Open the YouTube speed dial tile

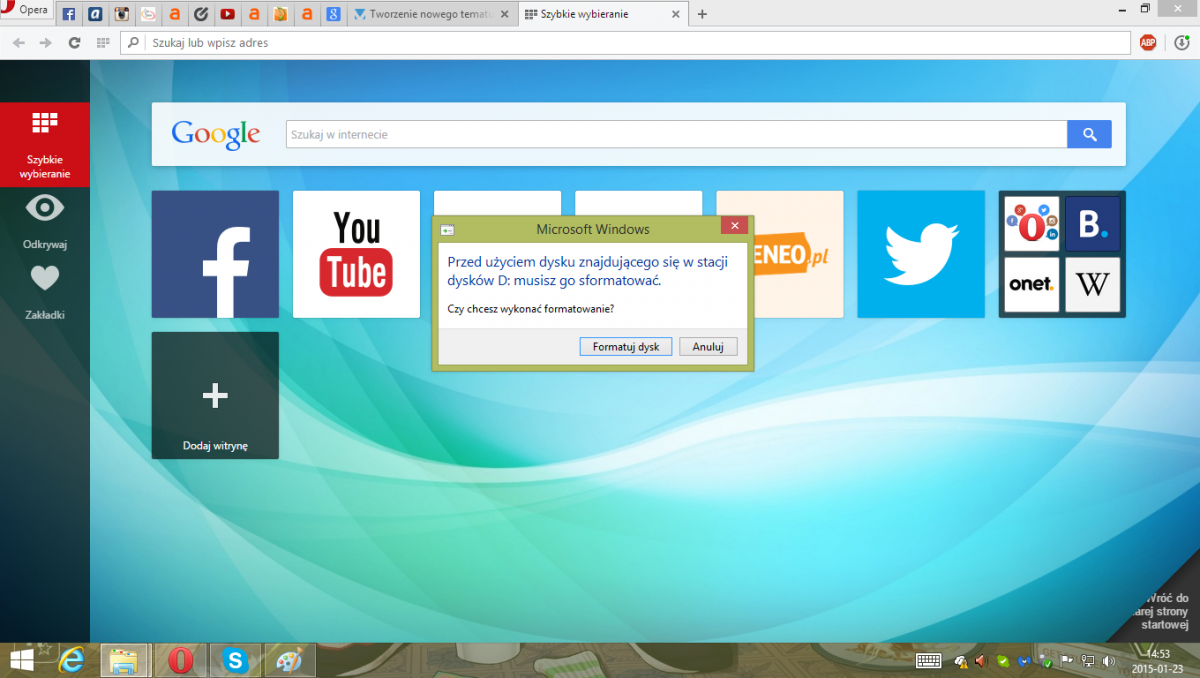tap(356, 254)
